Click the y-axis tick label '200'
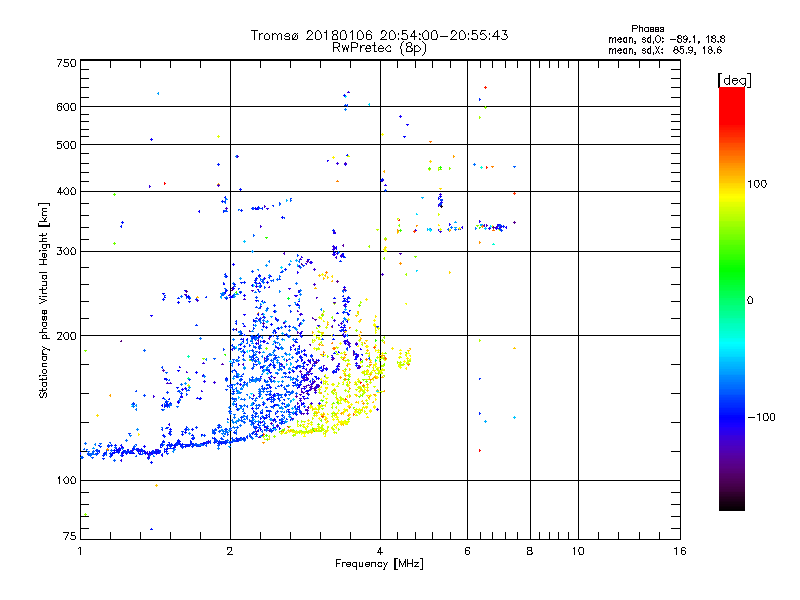 (67, 336)
